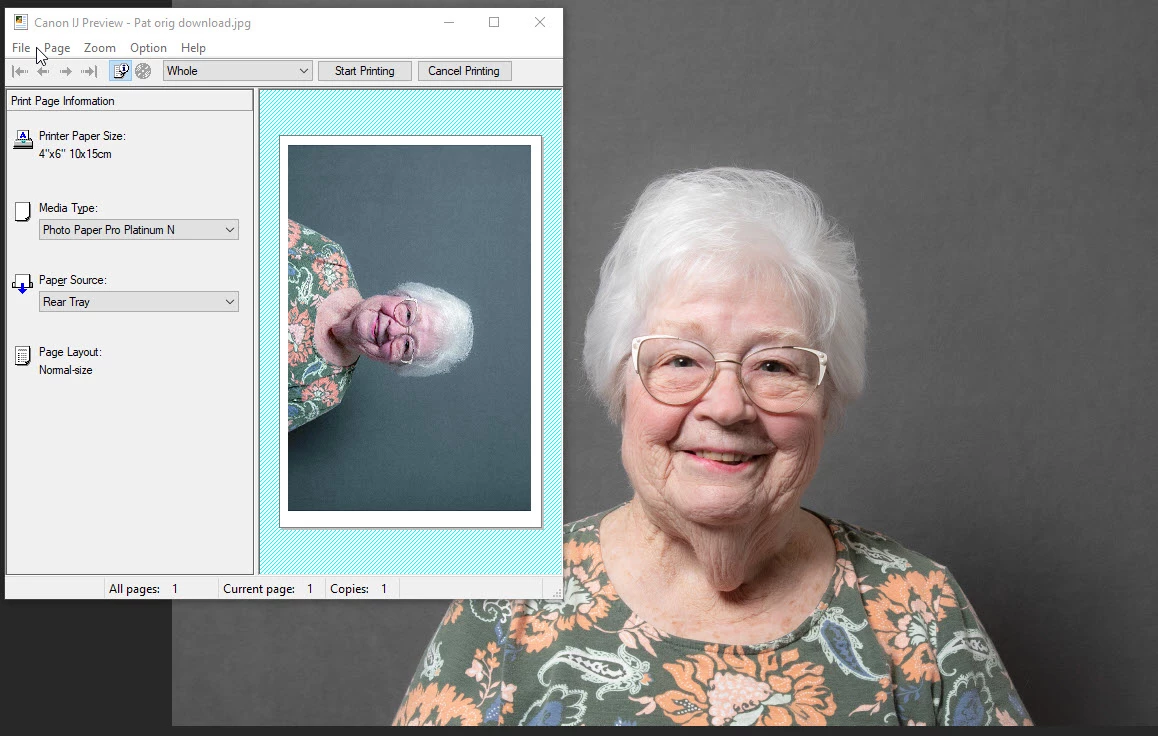Open the Zoom menu
The image size is (1158, 736).
[x=100, y=47]
